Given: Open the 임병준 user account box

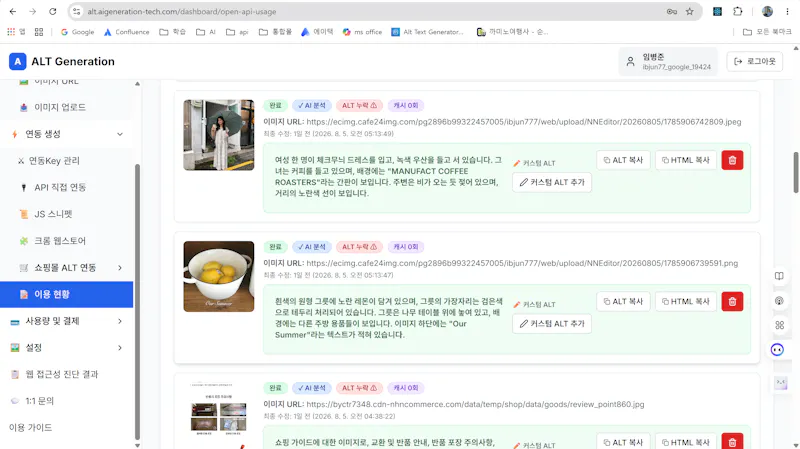Looking at the screenshot, I should (668, 61).
